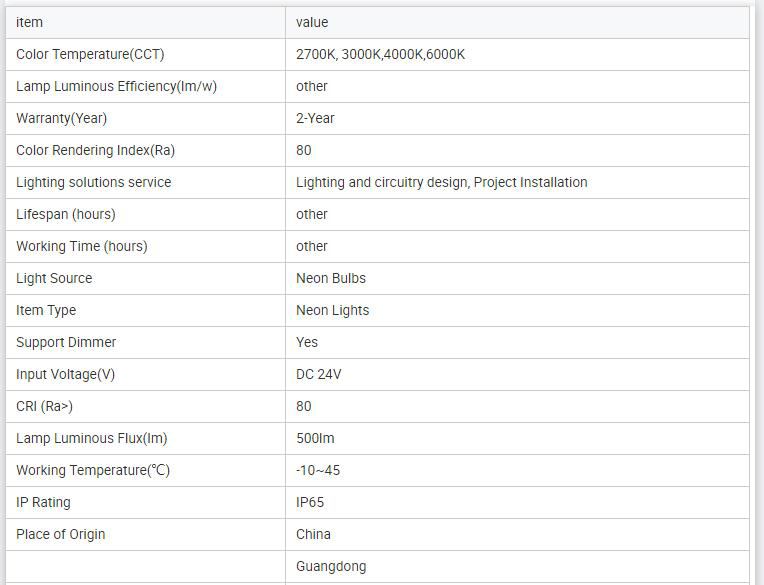
Task: Select the "IP65" rating value
Action: (x=310, y=503)
